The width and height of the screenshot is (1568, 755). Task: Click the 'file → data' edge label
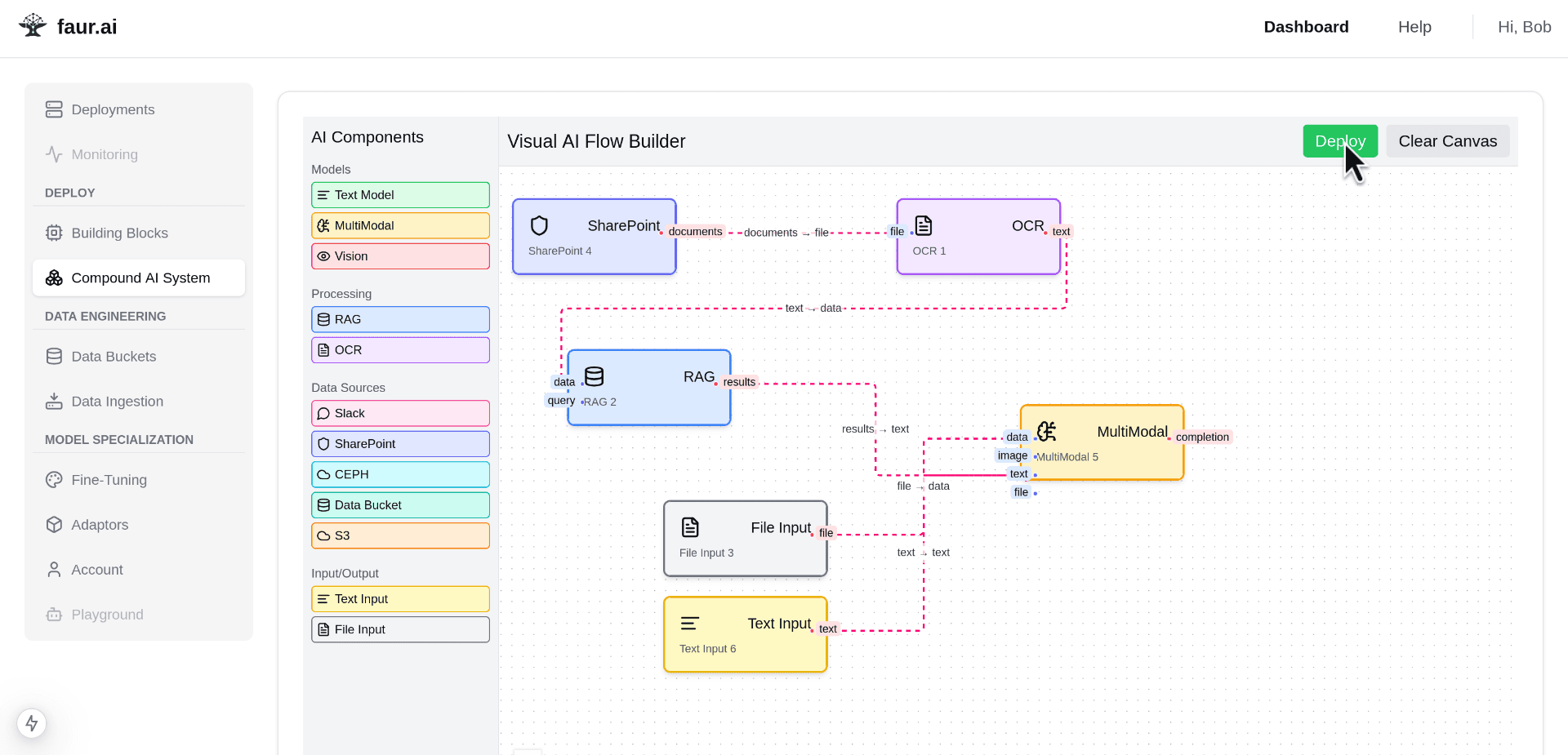click(923, 486)
